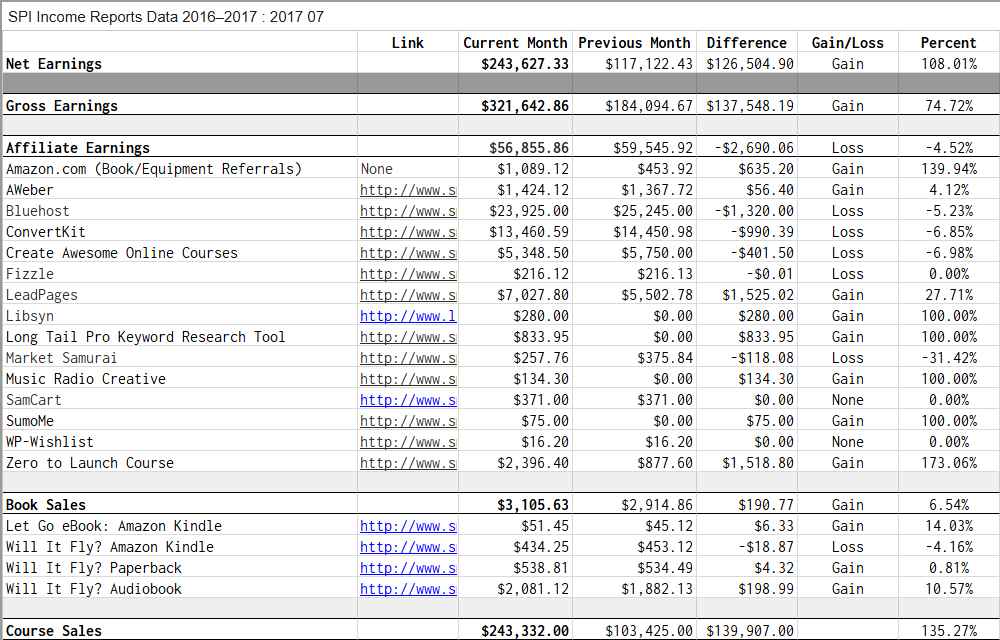Select the -$1,320.00 difference cell
The height and width of the screenshot is (640, 1000).
pyautogui.click(x=754, y=211)
